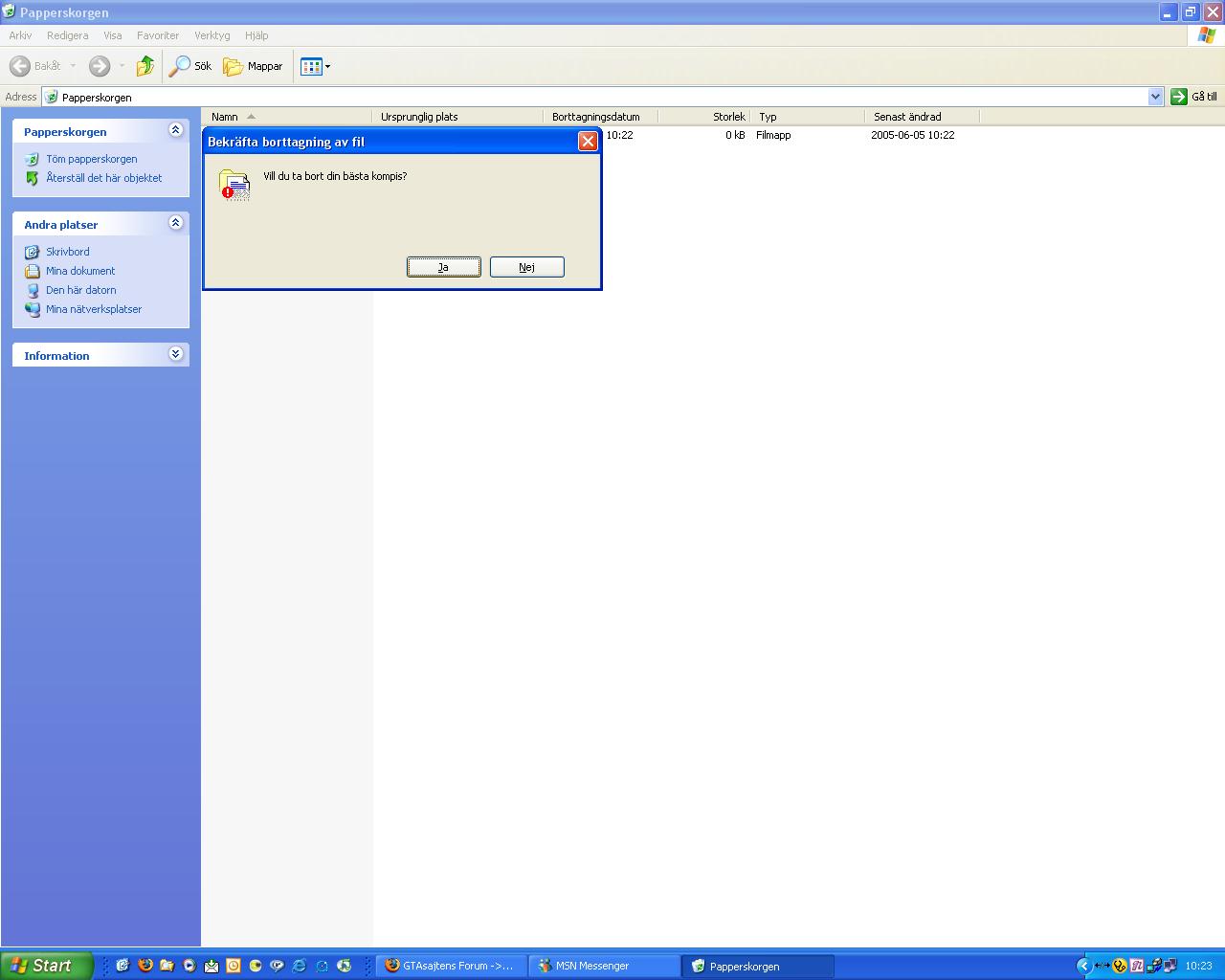Open Den här datorn from sidebar

(x=80, y=290)
